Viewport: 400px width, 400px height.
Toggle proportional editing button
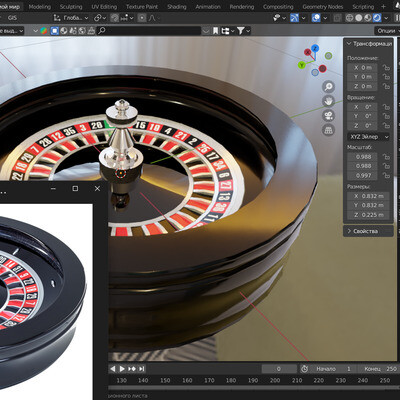[x=142, y=18]
